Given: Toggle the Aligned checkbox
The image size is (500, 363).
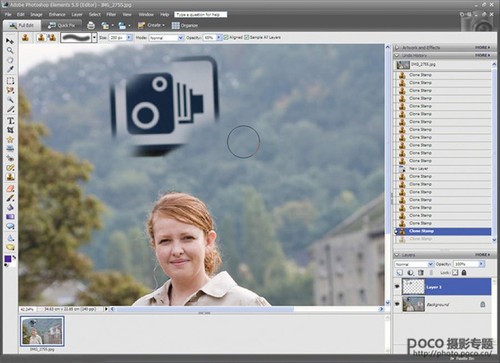Looking at the screenshot, I should 226,37.
